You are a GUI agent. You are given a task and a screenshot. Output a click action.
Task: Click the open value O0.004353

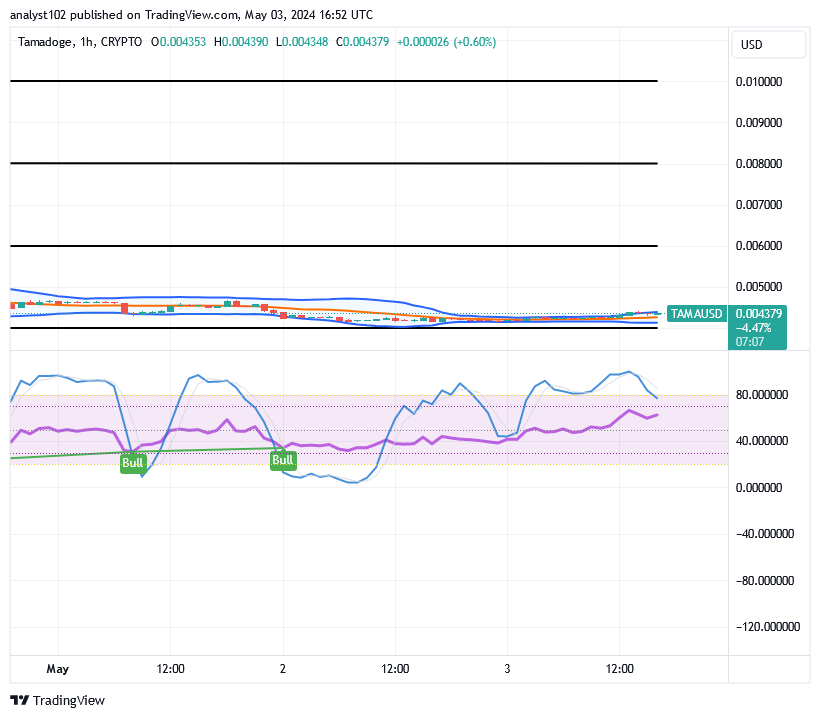click(178, 42)
